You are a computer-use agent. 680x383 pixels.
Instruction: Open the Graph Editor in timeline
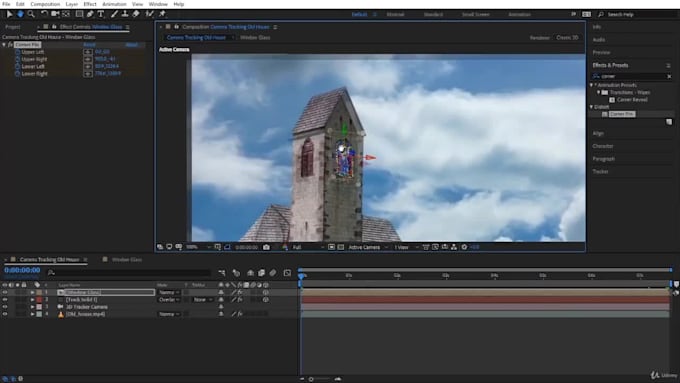pyautogui.click(x=287, y=273)
